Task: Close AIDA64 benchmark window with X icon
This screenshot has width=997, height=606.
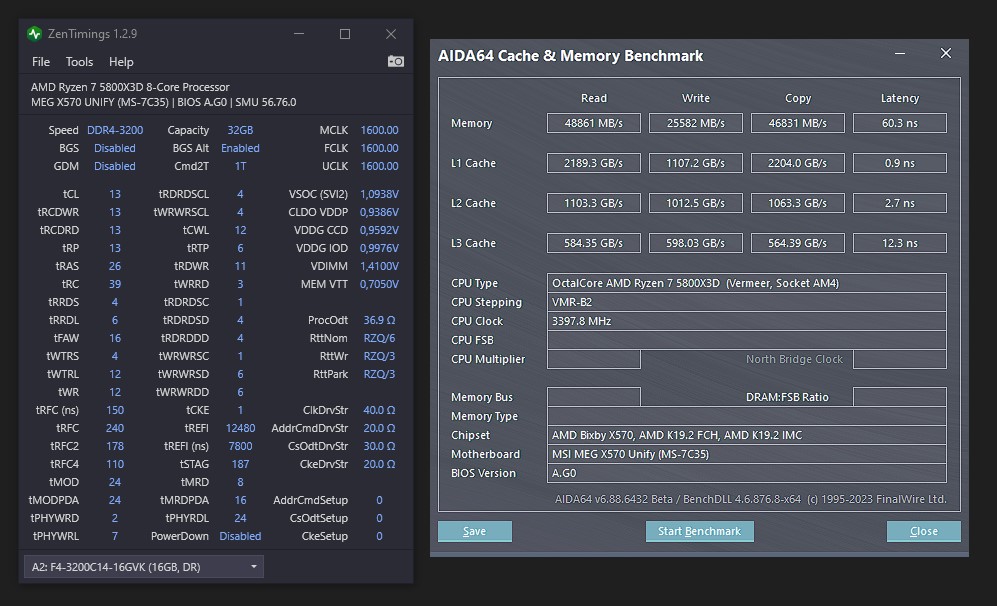Action: click(945, 53)
